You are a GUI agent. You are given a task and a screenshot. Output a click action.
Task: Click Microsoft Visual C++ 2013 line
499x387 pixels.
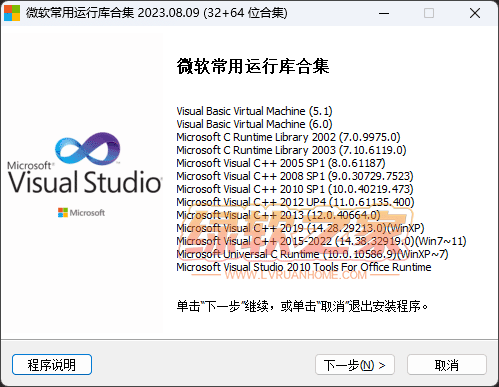click(278, 215)
